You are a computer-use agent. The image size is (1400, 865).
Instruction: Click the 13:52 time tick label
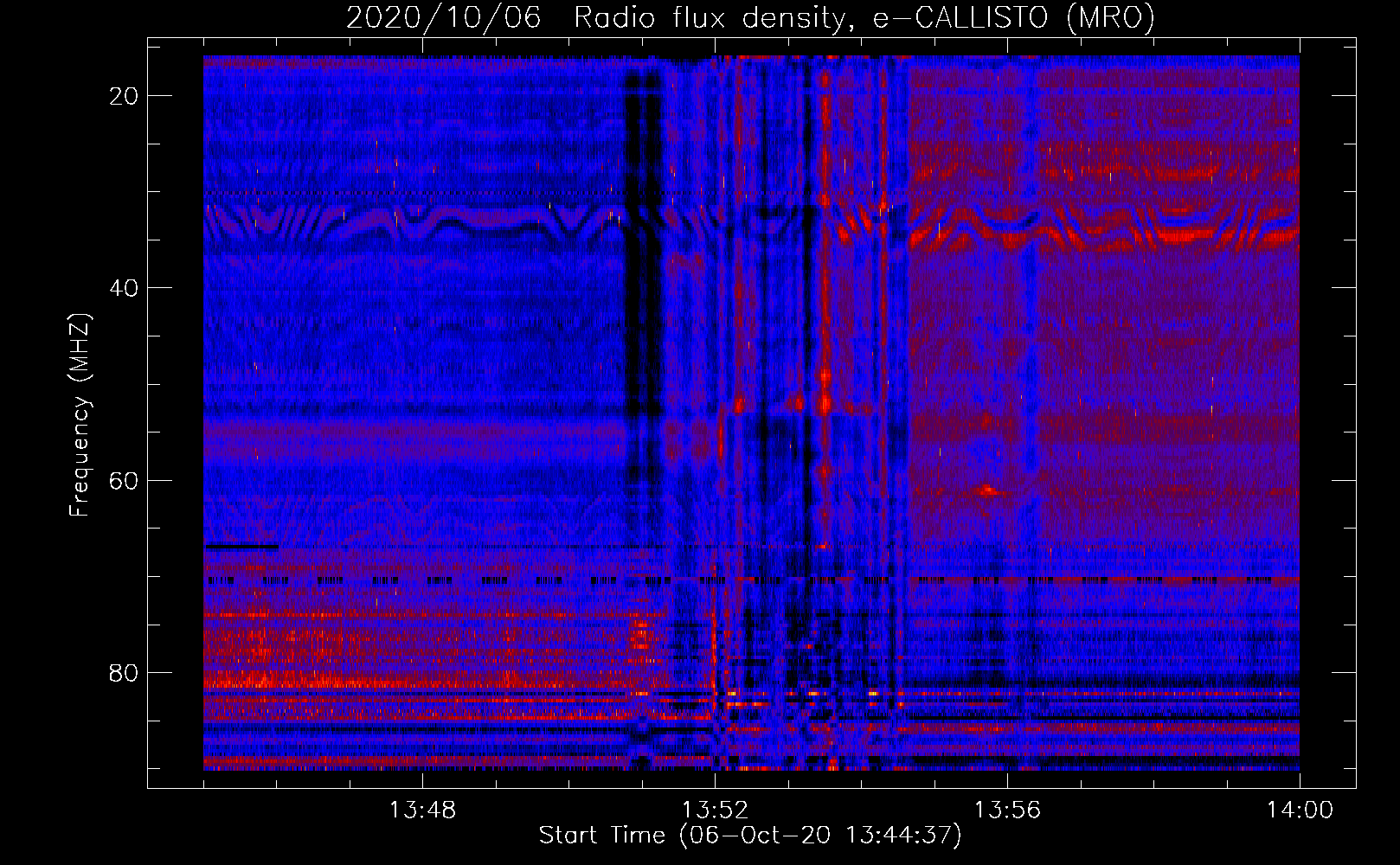(714, 810)
